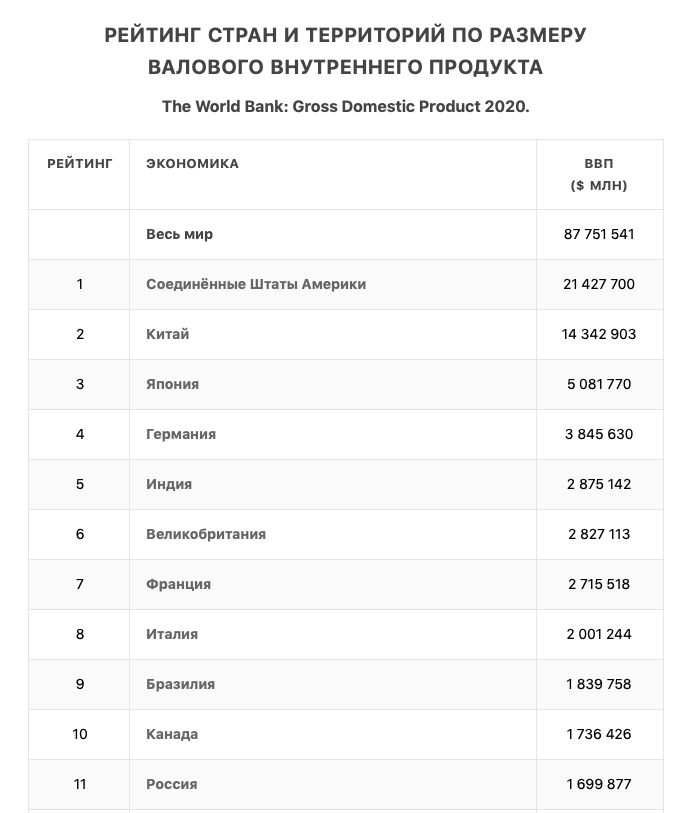The height and width of the screenshot is (813, 678).
Task: Click the Япония link
Action: tap(172, 384)
